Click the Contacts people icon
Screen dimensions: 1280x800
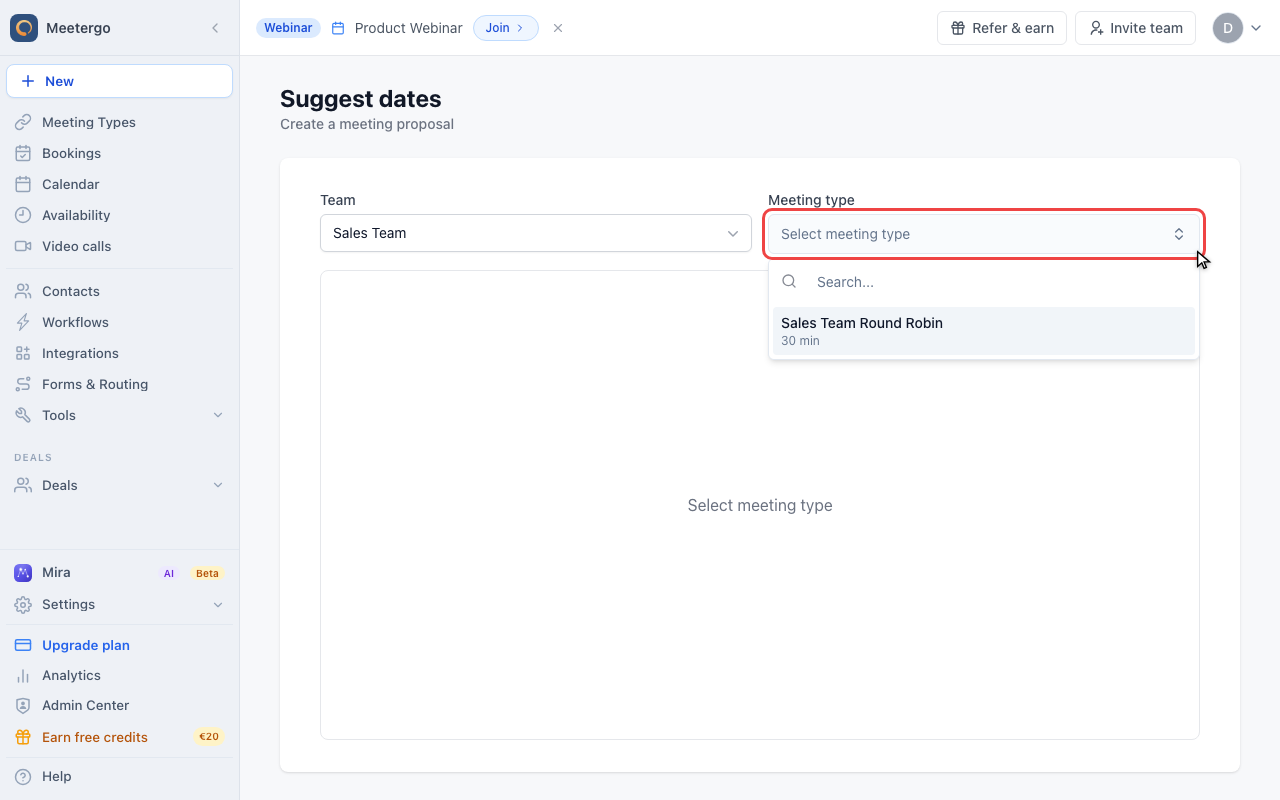pyautogui.click(x=23, y=291)
